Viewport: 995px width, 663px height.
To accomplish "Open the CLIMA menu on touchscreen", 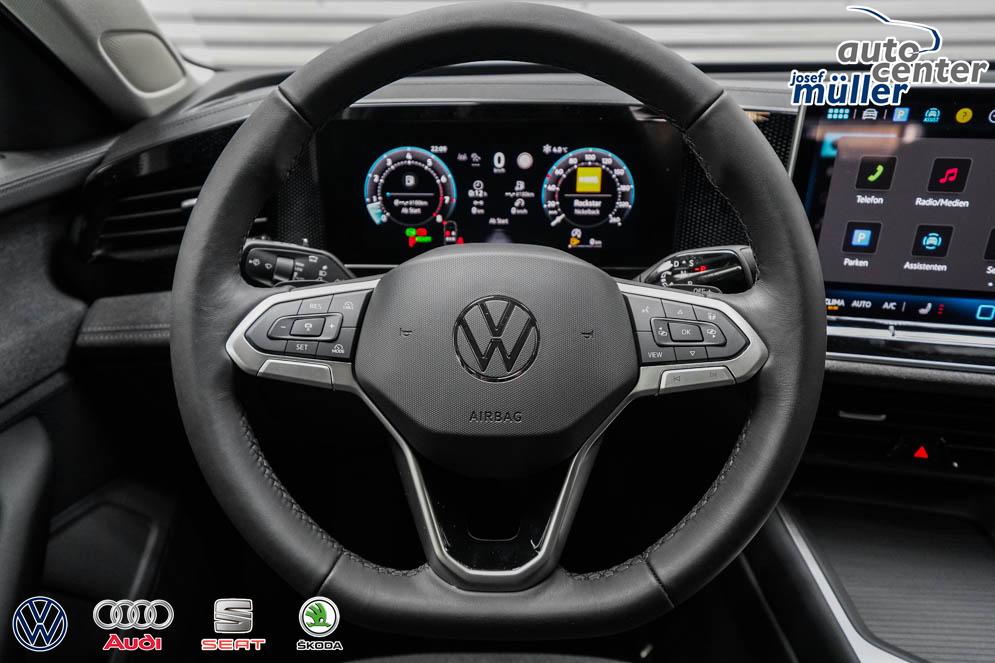I will pos(834,301).
